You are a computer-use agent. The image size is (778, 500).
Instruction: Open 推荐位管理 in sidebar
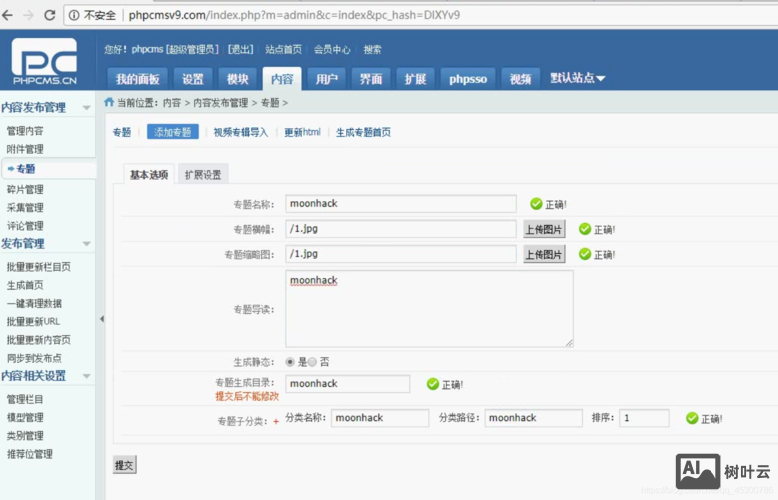[x=30, y=454]
